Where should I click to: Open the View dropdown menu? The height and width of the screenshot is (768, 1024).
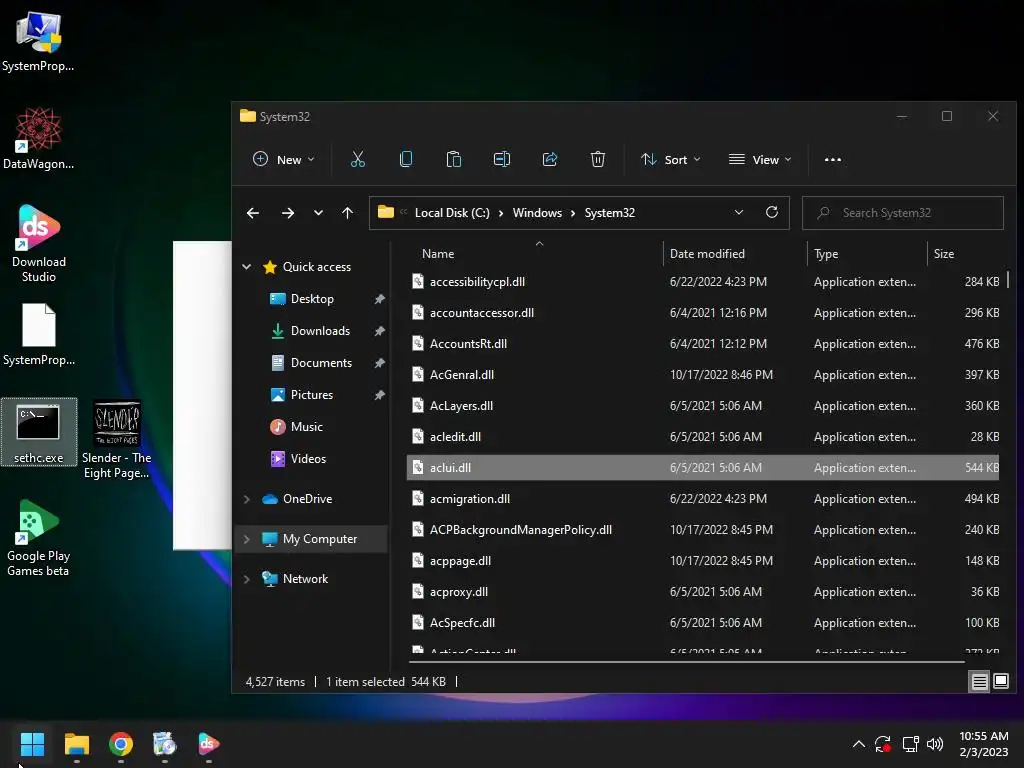point(760,159)
